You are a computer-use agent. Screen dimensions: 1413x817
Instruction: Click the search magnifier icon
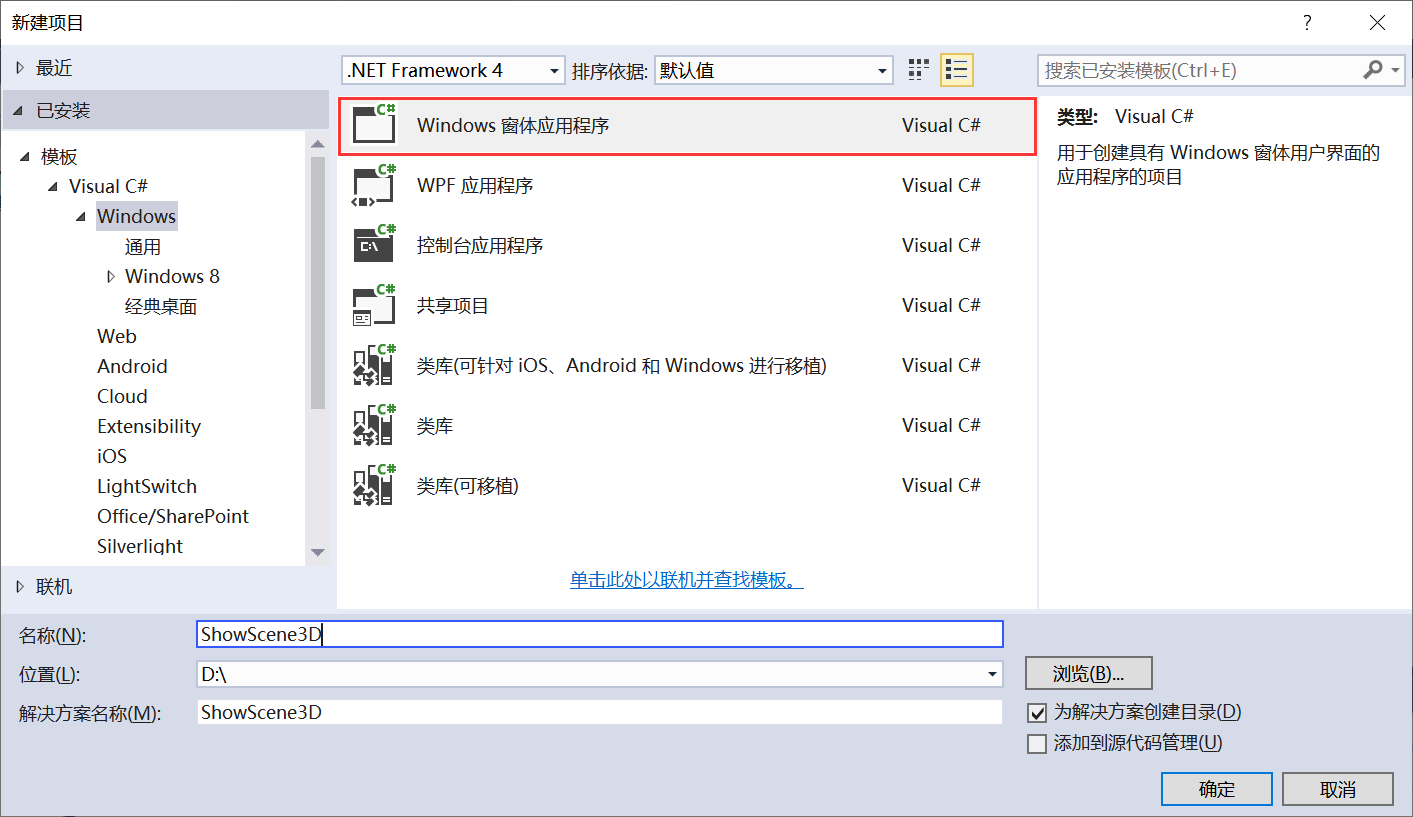tap(1373, 70)
